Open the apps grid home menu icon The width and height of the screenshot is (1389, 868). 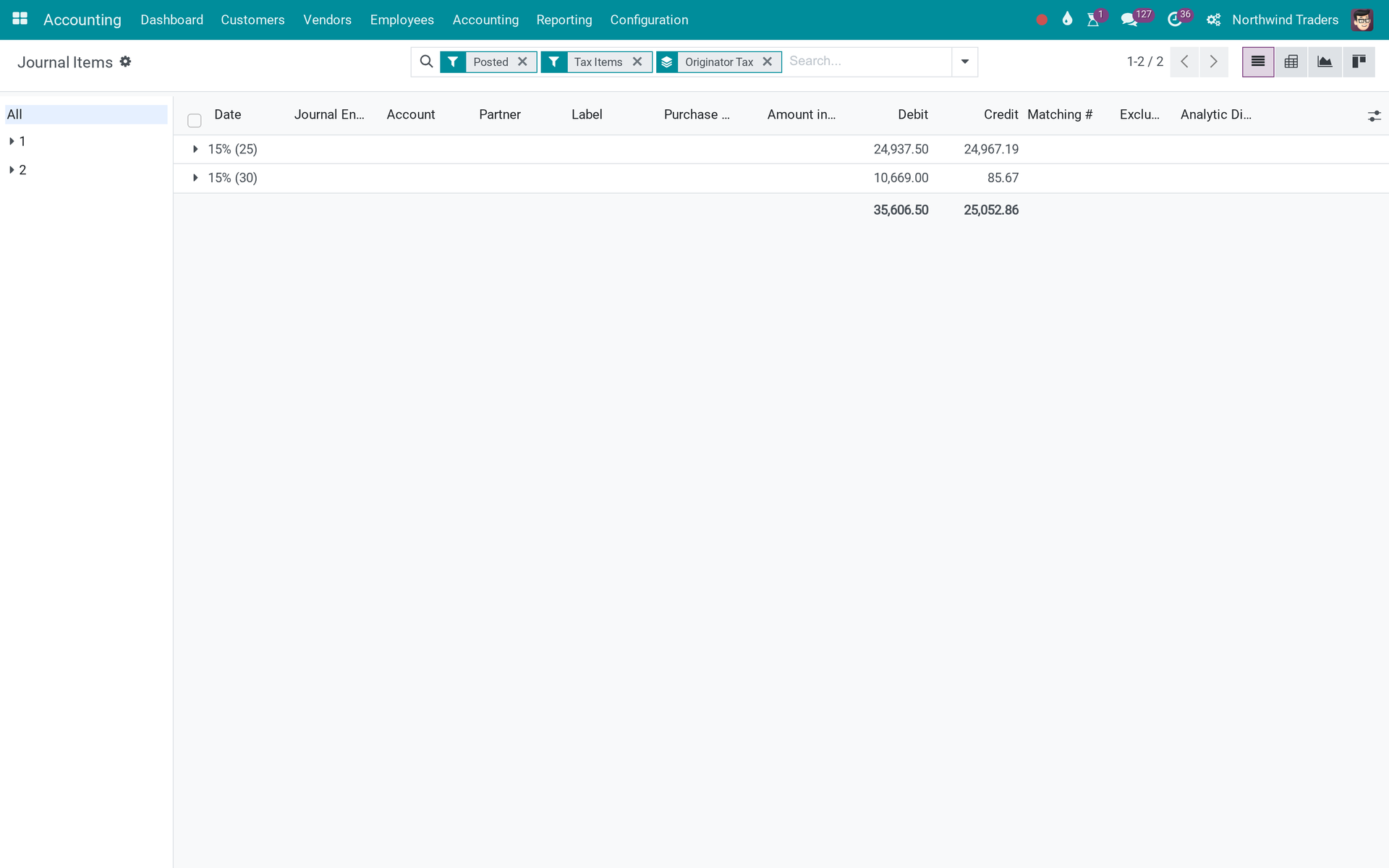pyautogui.click(x=20, y=20)
